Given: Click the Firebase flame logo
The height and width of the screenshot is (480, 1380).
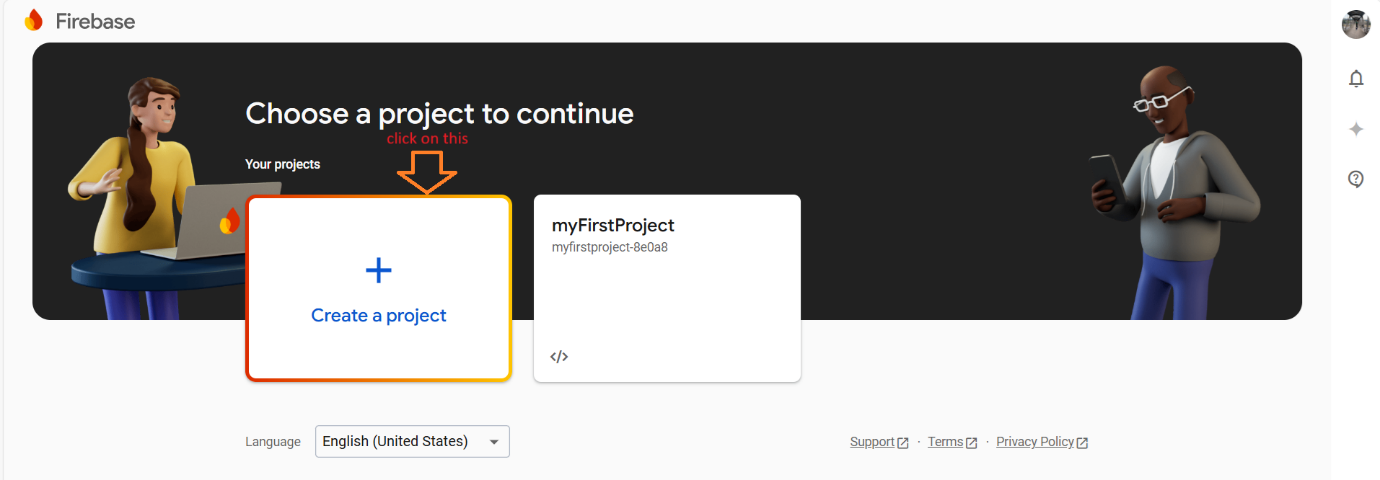Looking at the screenshot, I should 34,21.
